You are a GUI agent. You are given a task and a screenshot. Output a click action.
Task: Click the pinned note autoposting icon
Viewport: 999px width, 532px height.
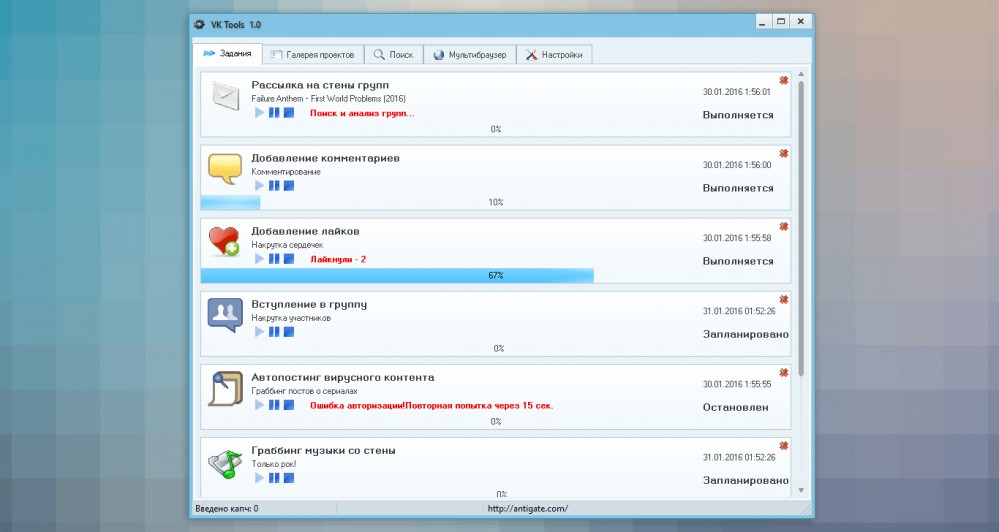(225, 389)
